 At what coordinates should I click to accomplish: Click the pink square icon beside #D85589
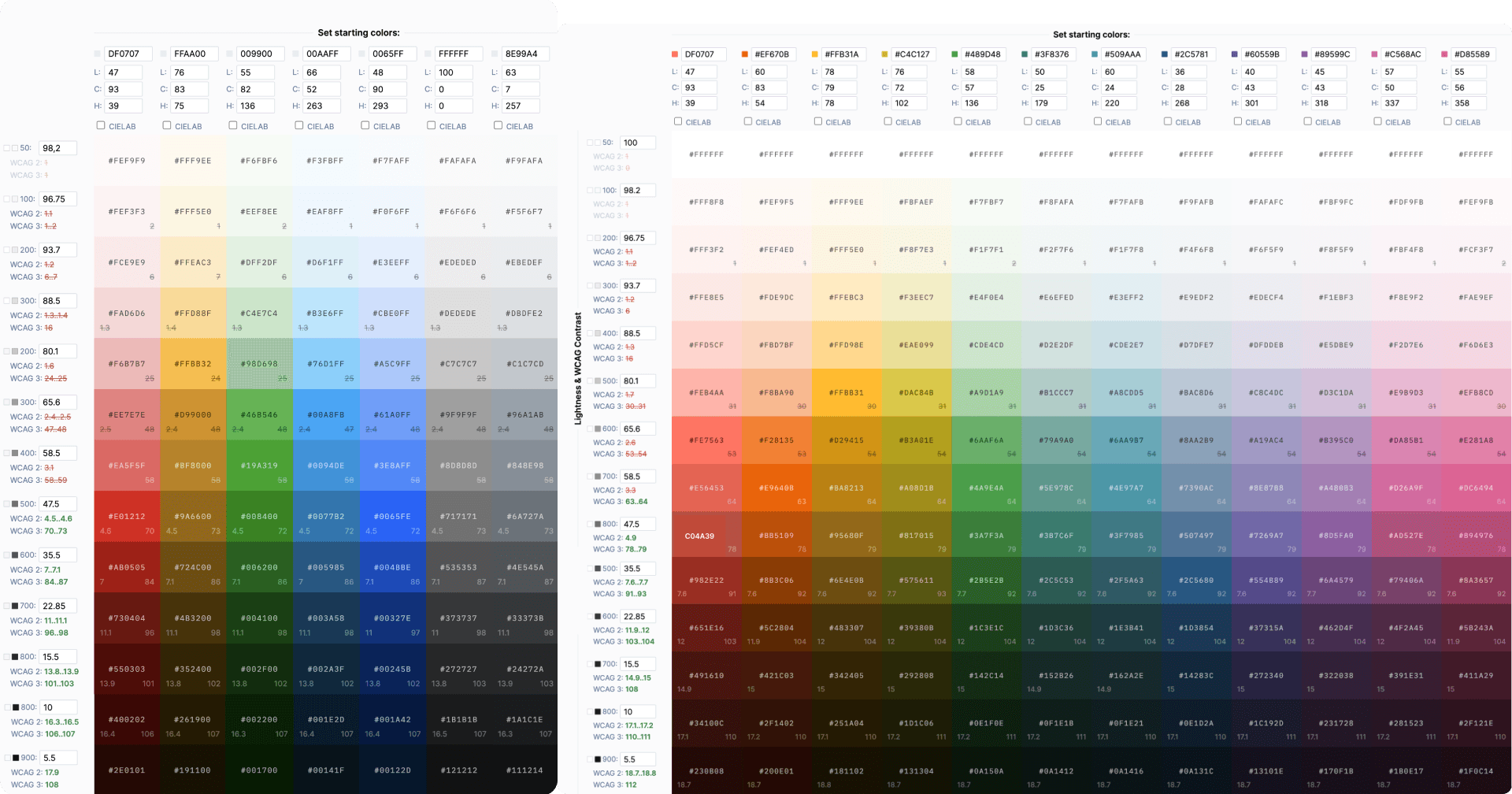tap(1444, 54)
